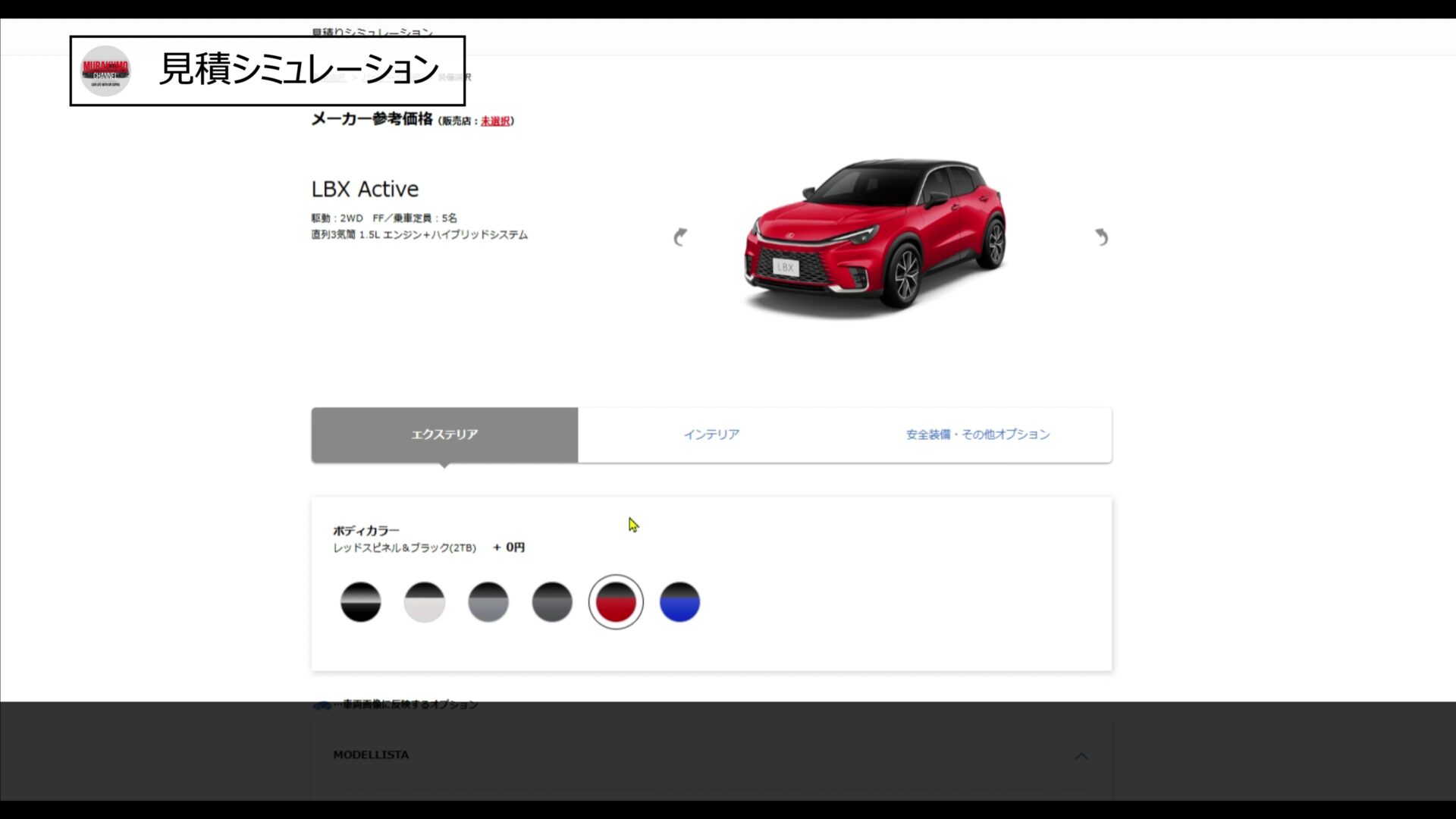Rotate the car image right with the arrow
The width and height of the screenshot is (1456, 819).
(1101, 237)
